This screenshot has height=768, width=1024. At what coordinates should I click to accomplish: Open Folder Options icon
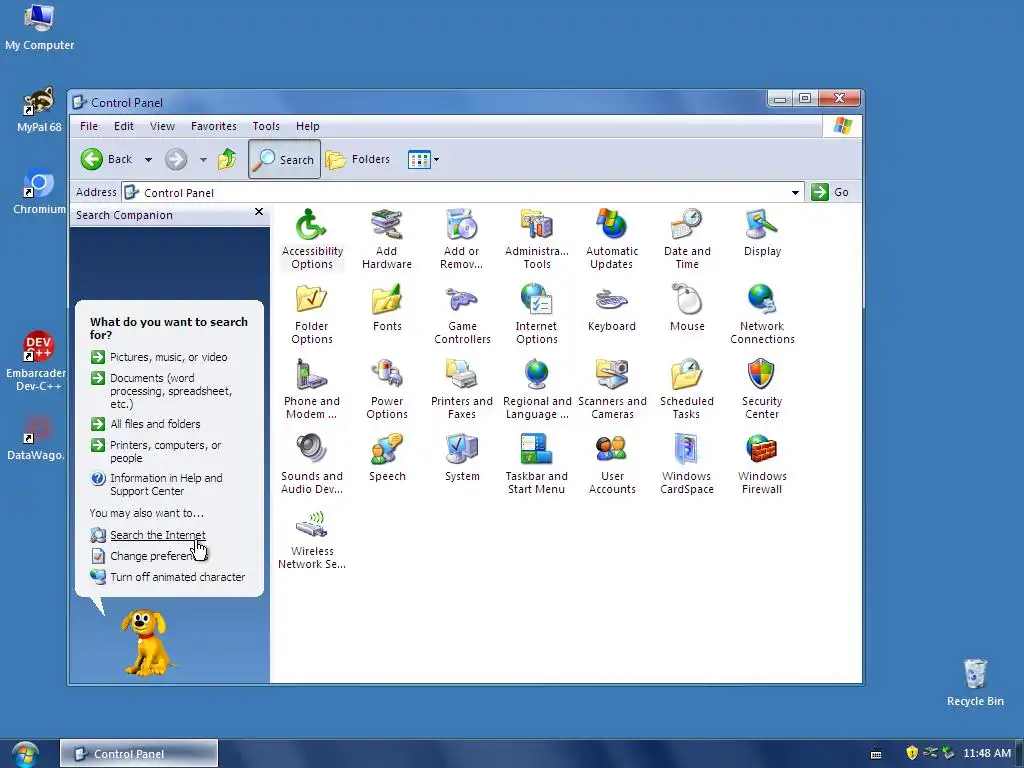click(312, 313)
